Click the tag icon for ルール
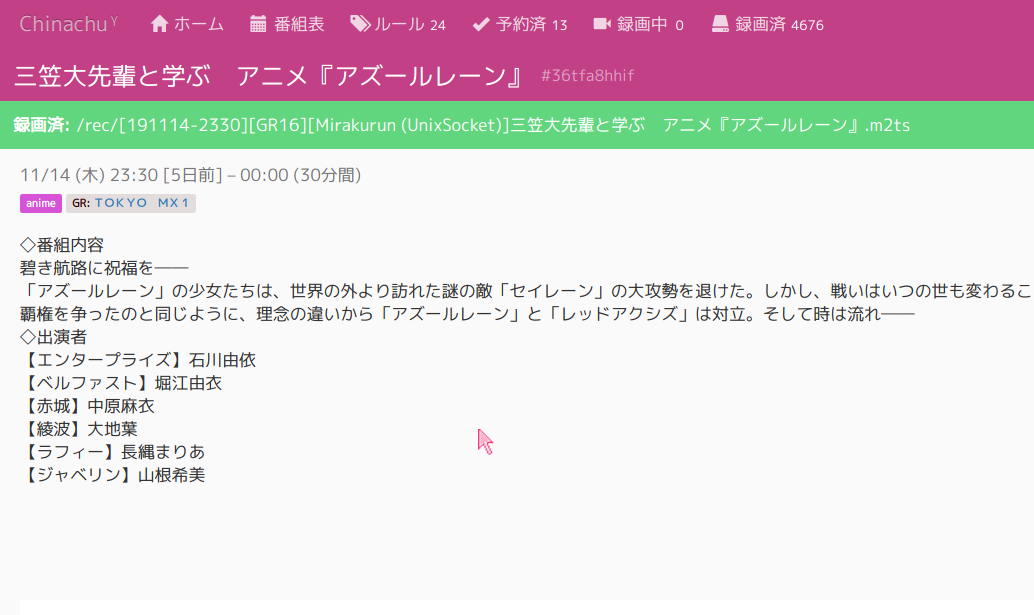1034x615 pixels. coord(360,24)
